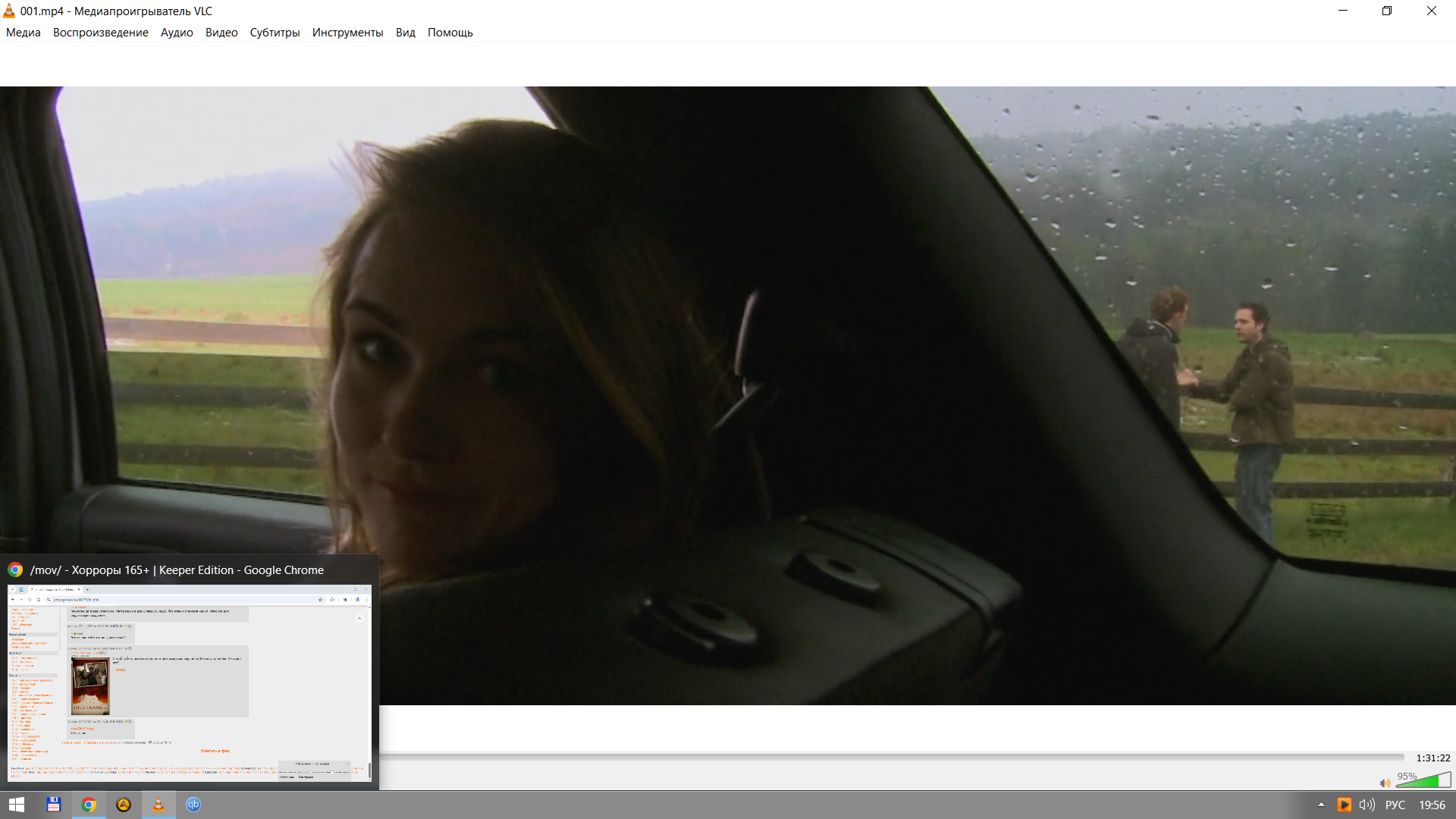
Task: Open the Помощь menu
Action: coord(450,33)
